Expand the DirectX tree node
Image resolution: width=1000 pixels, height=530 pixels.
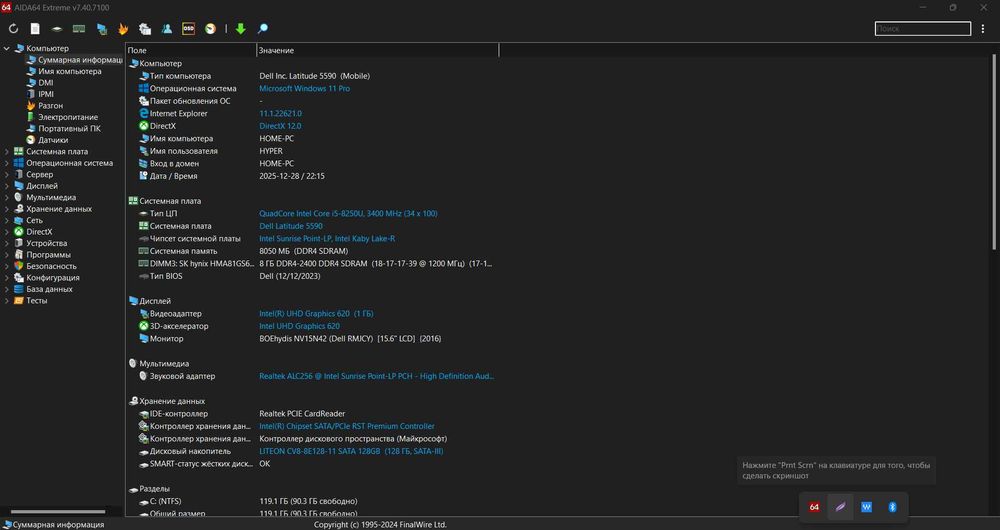(x=7, y=232)
